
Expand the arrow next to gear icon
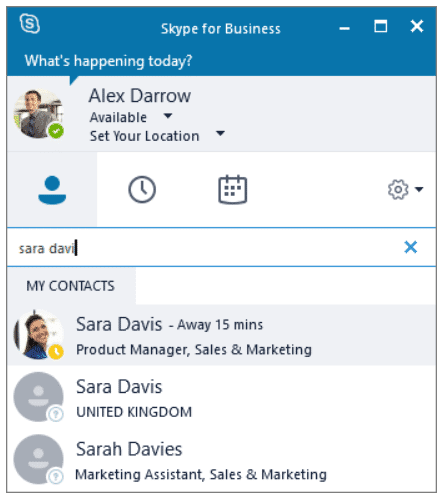pyautogui.click(x=419, y=189)
